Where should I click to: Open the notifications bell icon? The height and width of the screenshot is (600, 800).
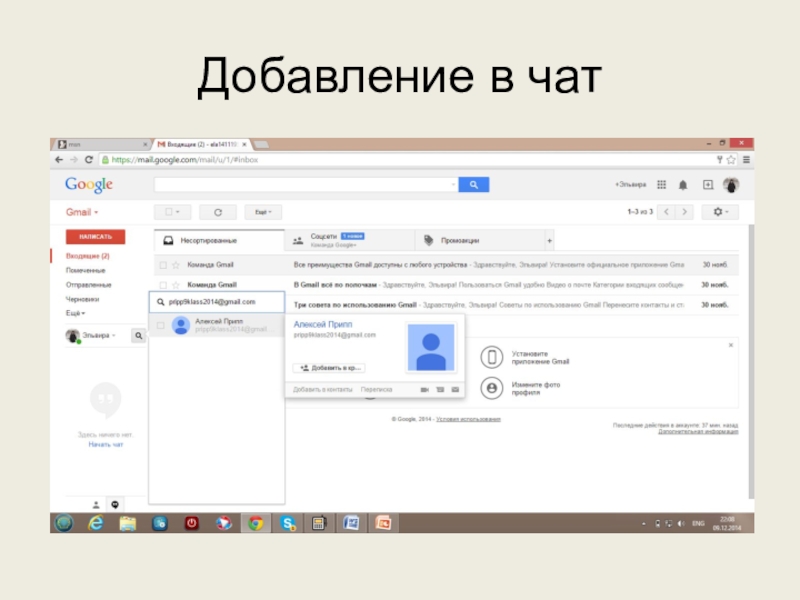click(x=683, y=185)
